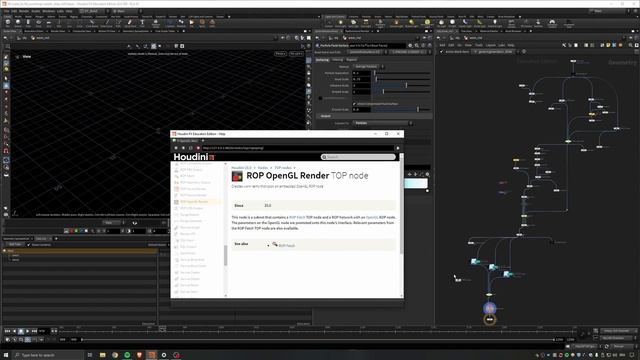Toggle the checkbox in the network editor toolbar
Screen dimensions: 640x360
click(441, 52)
